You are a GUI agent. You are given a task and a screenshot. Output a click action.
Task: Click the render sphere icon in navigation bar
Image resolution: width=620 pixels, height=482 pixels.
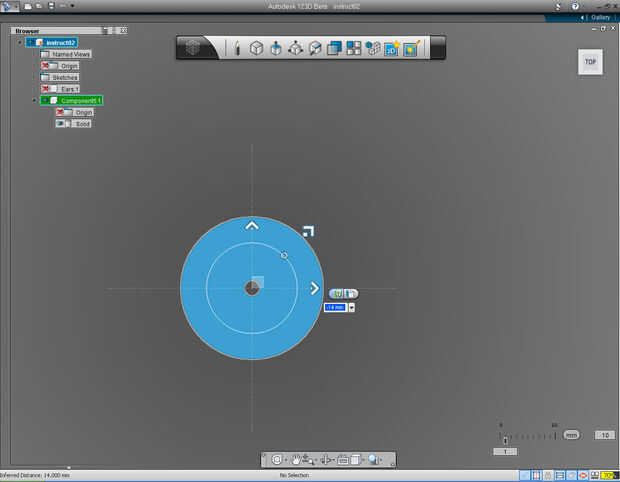[372, 459]
